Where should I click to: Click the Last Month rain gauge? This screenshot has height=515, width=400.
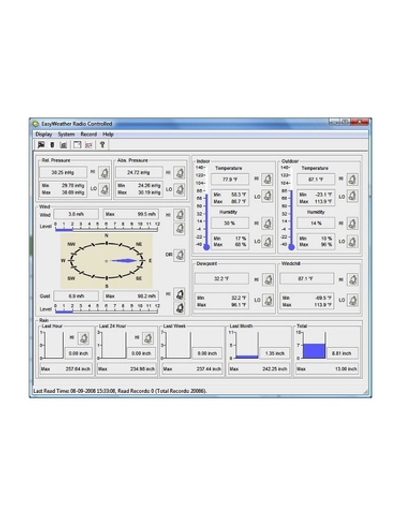[x=247, y=345]
